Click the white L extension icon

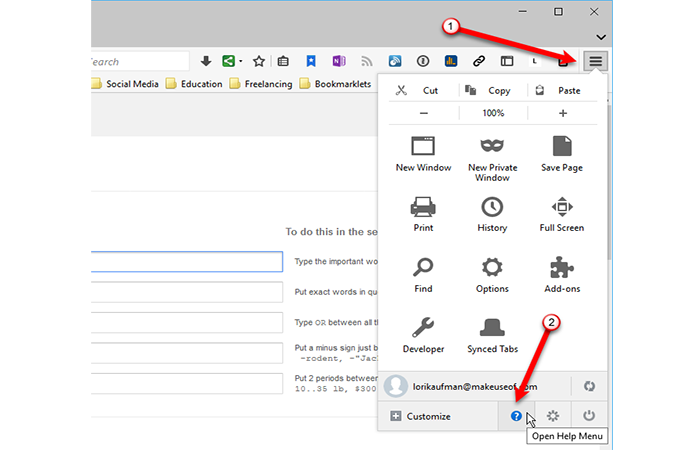tap(534, 61)
